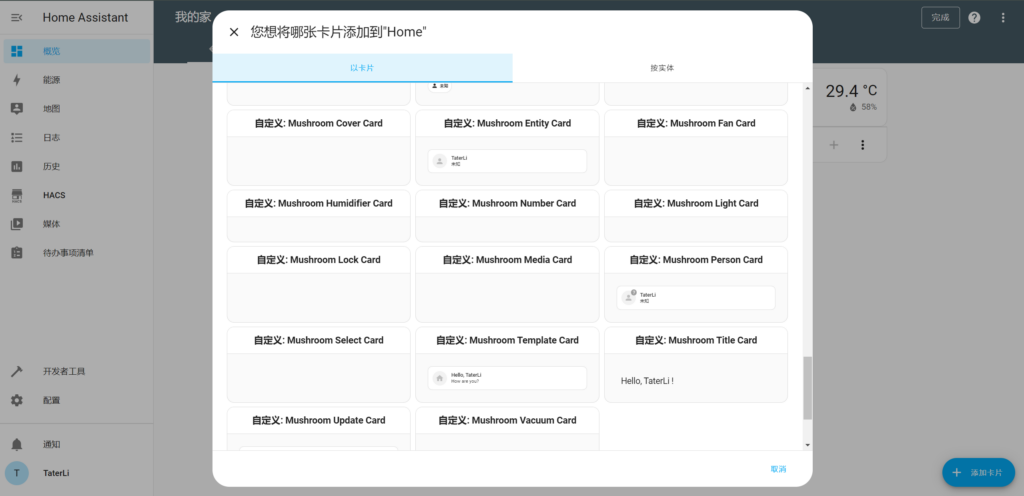Click the 我的家 dashboard title
1024x496 pixels.
(x=193, y=18)
